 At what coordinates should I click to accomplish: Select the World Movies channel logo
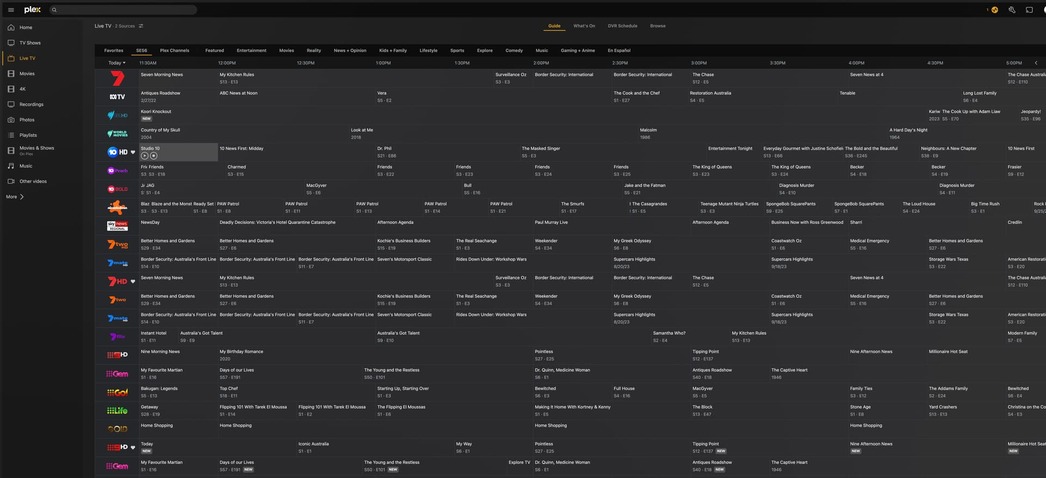coord(117,133)
